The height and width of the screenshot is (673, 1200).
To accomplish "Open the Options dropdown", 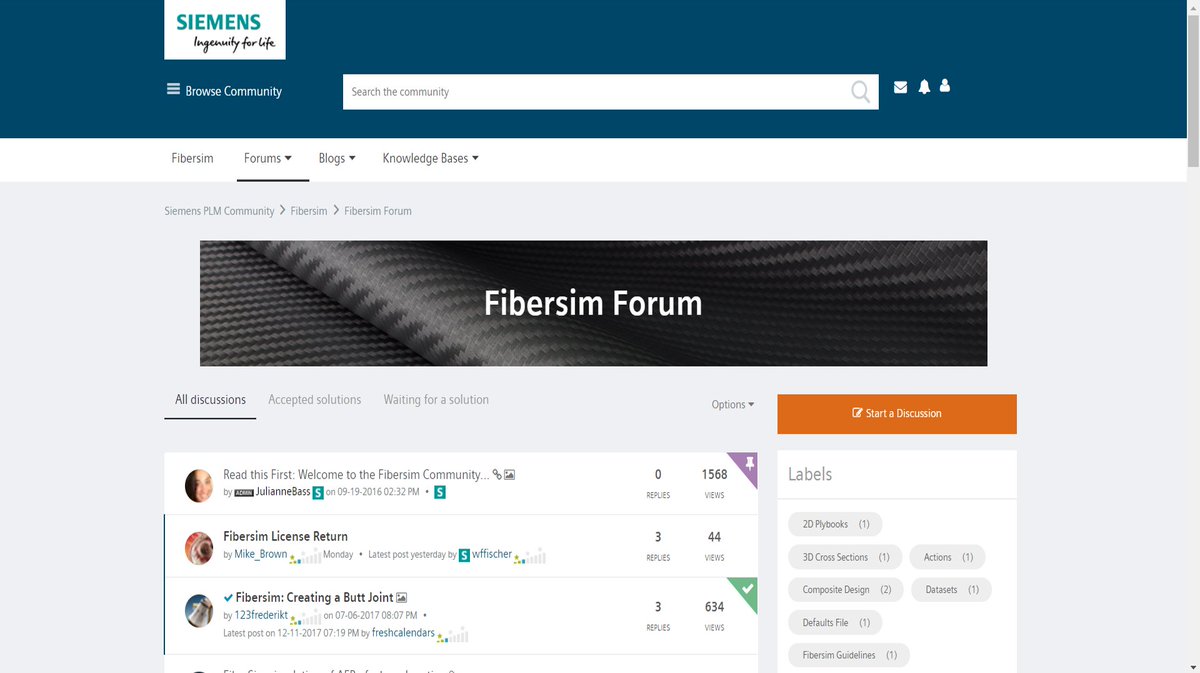I will tap(733, 405).
